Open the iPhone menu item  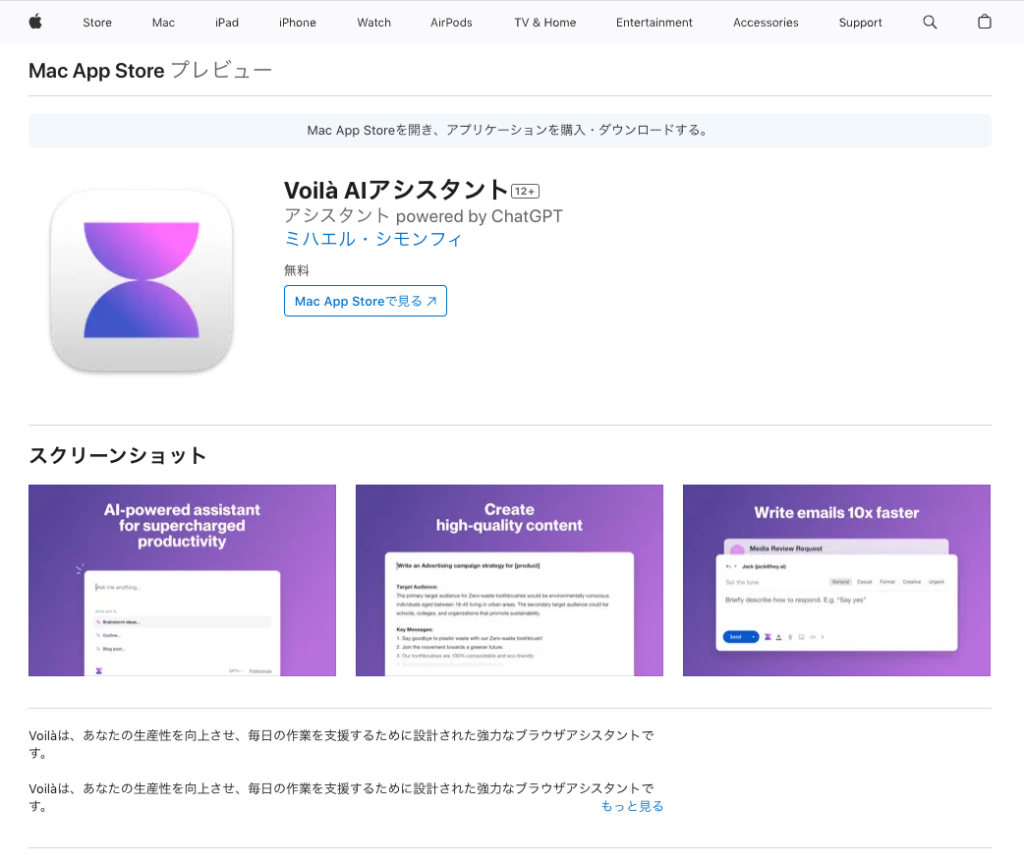pos(297,22)
